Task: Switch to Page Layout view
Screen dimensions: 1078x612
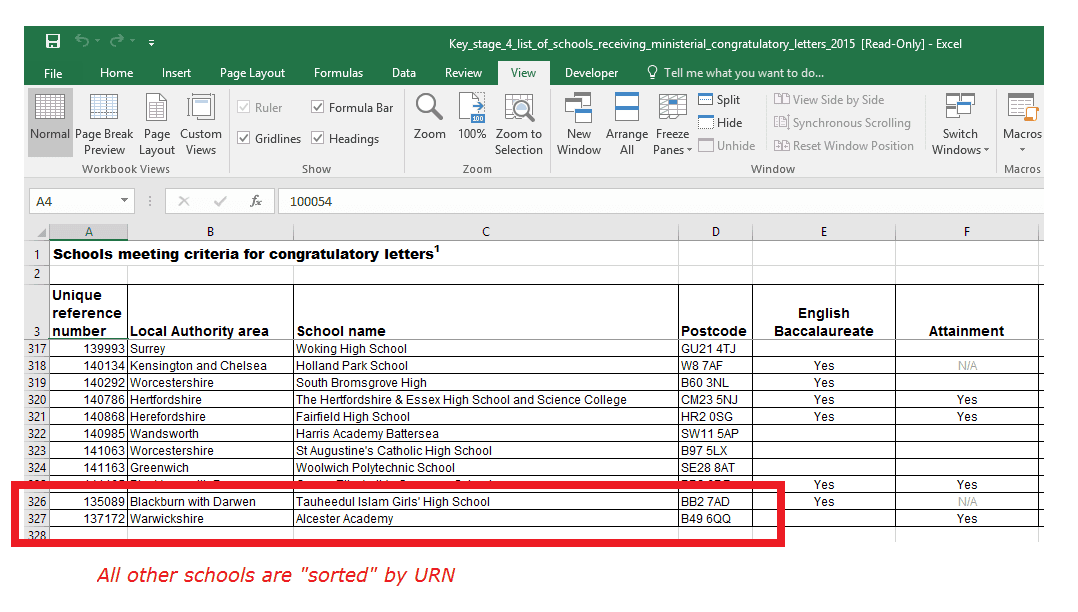Action: click(157, 124)
